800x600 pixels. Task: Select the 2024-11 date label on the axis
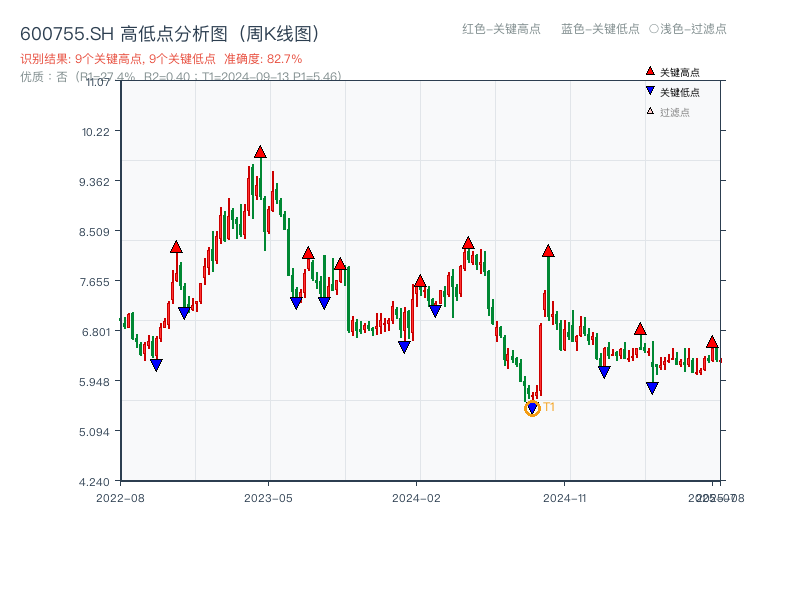[x=567, y=496]
